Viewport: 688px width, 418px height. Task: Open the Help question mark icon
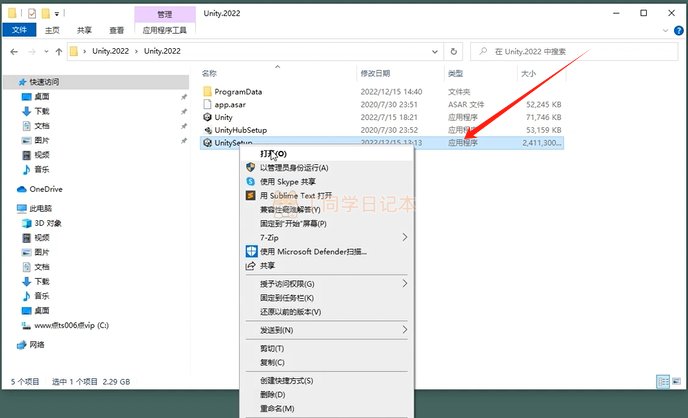point(678,30)
